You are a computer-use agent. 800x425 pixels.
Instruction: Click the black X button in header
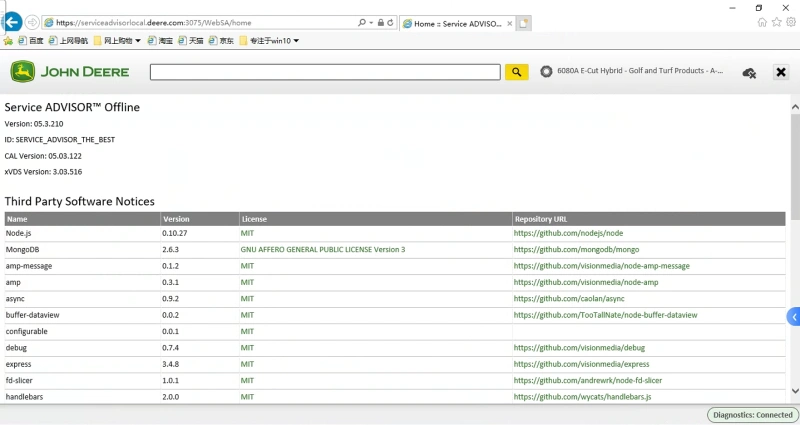[781, 72]
